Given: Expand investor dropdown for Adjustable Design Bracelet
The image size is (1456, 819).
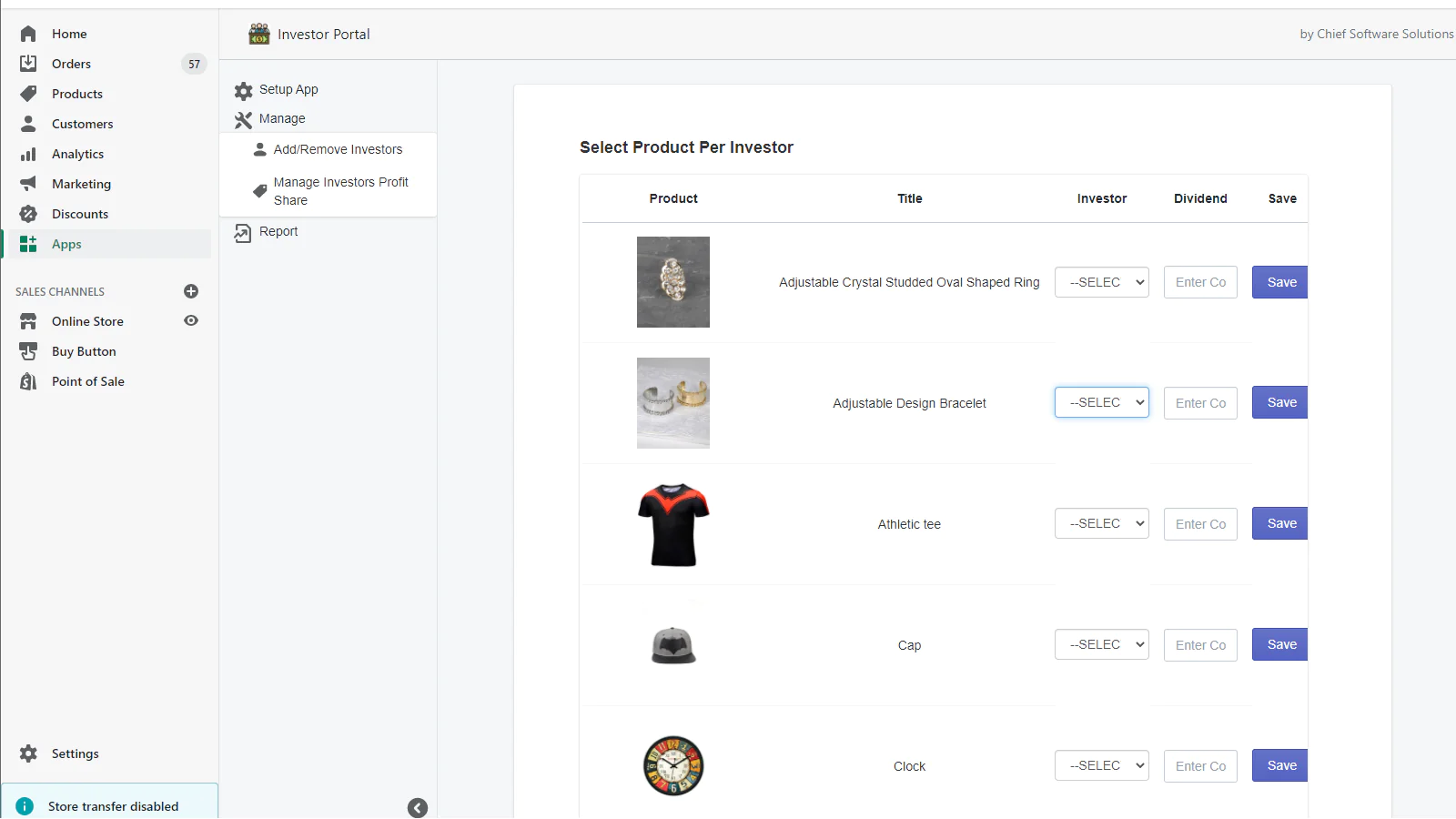Looking at the screenshot, I should 1101,402.
